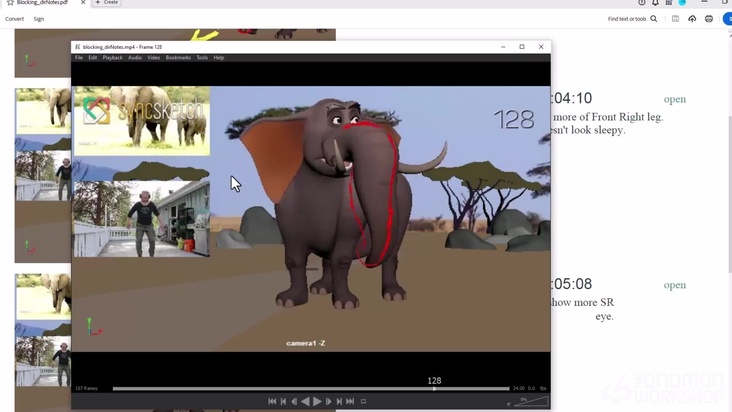
Task: Click the cloud upload icon
Action: 692,19
